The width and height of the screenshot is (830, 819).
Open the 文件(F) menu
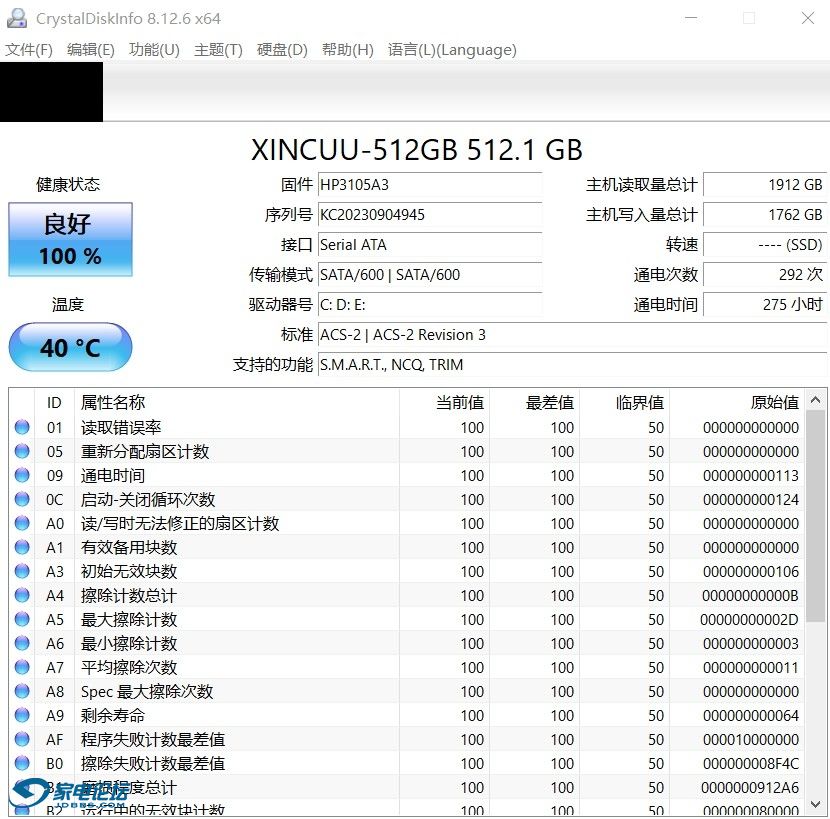29,50
